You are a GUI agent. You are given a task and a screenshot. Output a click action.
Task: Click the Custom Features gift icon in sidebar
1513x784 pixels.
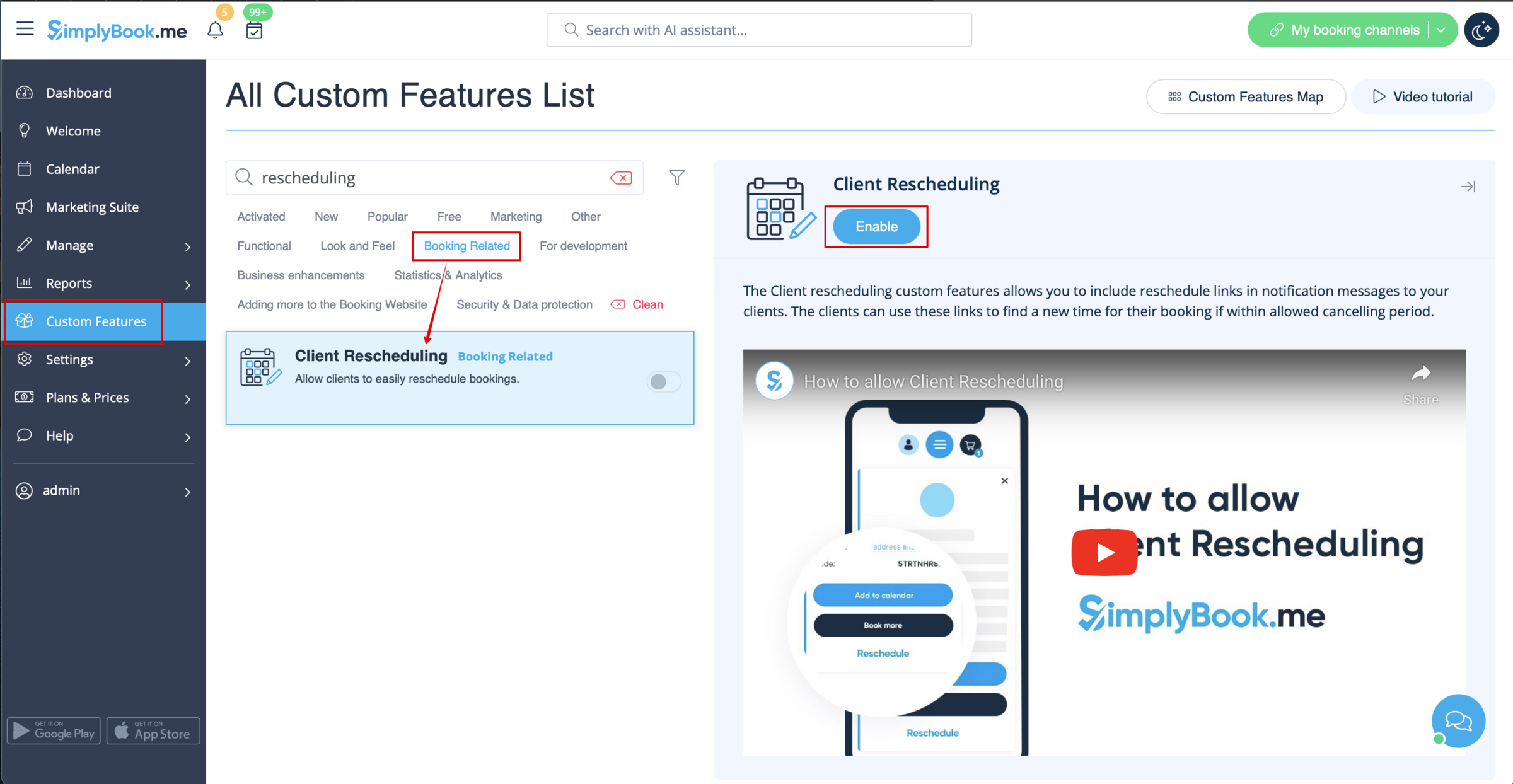[x=25, y=321]
